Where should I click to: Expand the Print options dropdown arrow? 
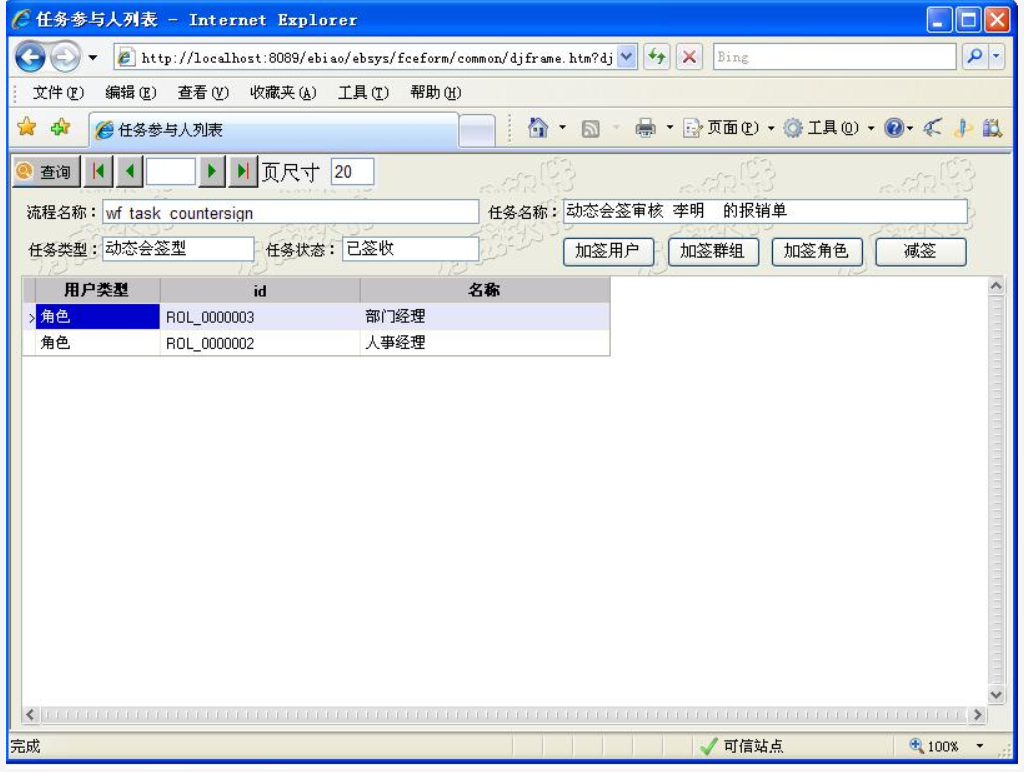[669, 127]
